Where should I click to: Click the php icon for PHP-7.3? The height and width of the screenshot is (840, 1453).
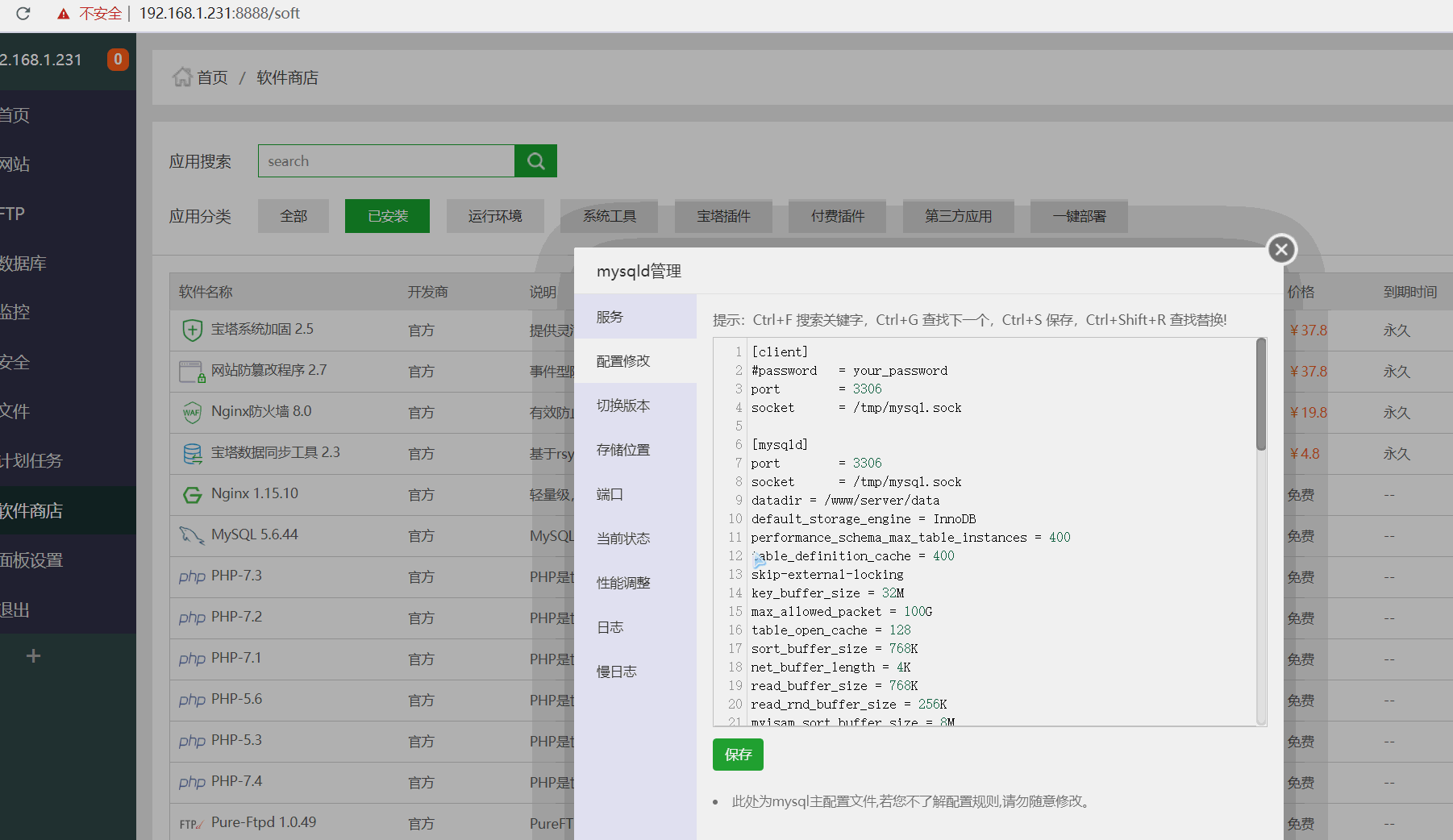(192, 577)
